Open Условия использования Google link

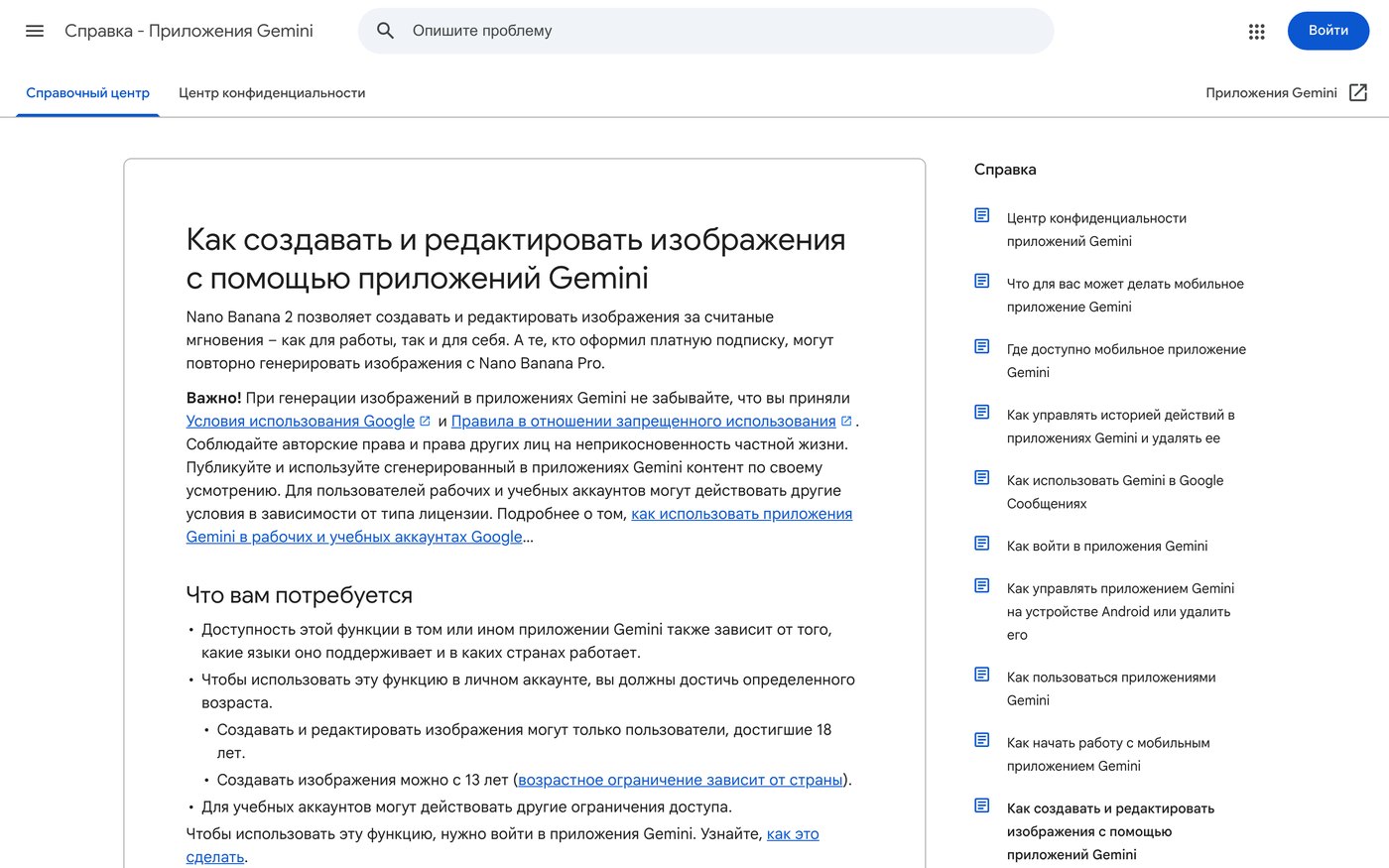(x=301, y=421)
